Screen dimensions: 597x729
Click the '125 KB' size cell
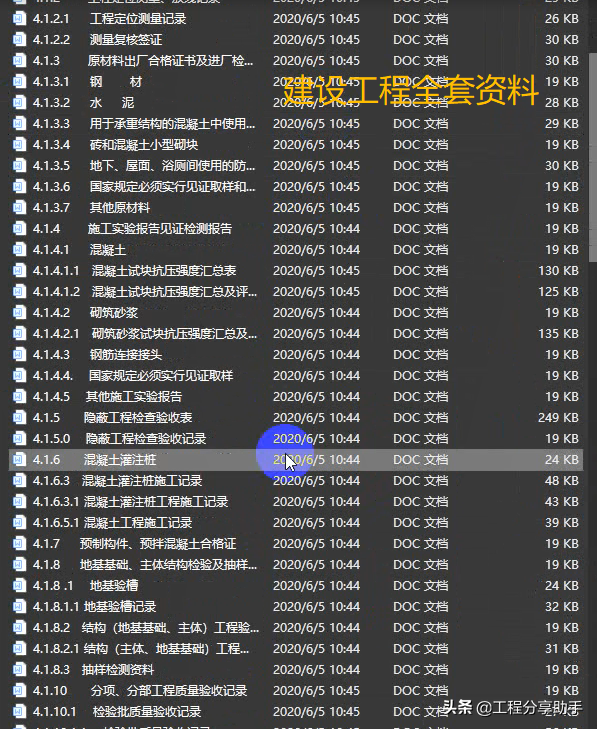(x=558, y=292)
